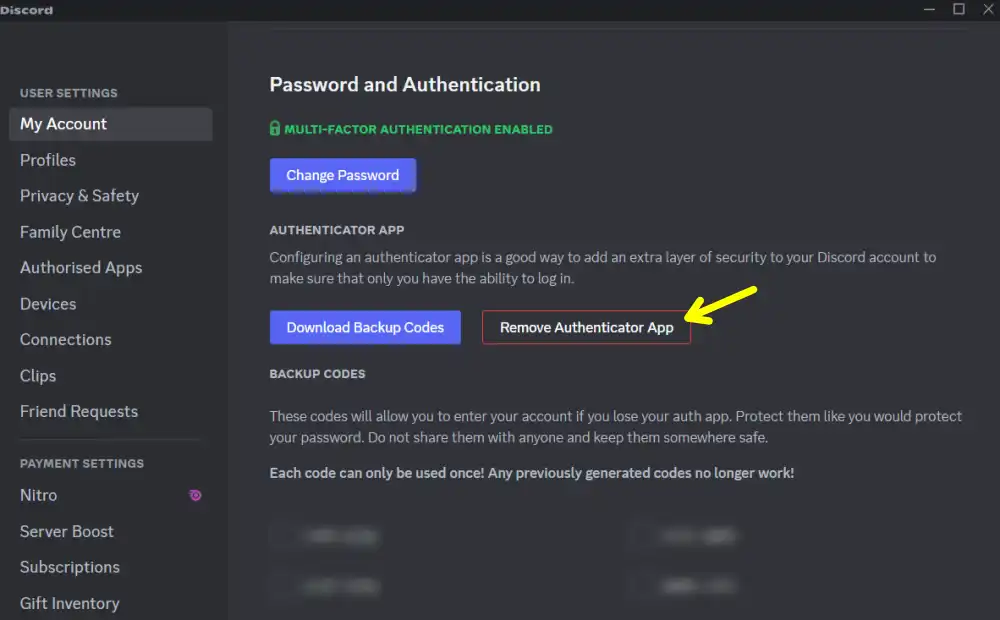Open the Profiles settings page
The width and height of the screenshot is (1000, 620).
click(x=48, y=160)
